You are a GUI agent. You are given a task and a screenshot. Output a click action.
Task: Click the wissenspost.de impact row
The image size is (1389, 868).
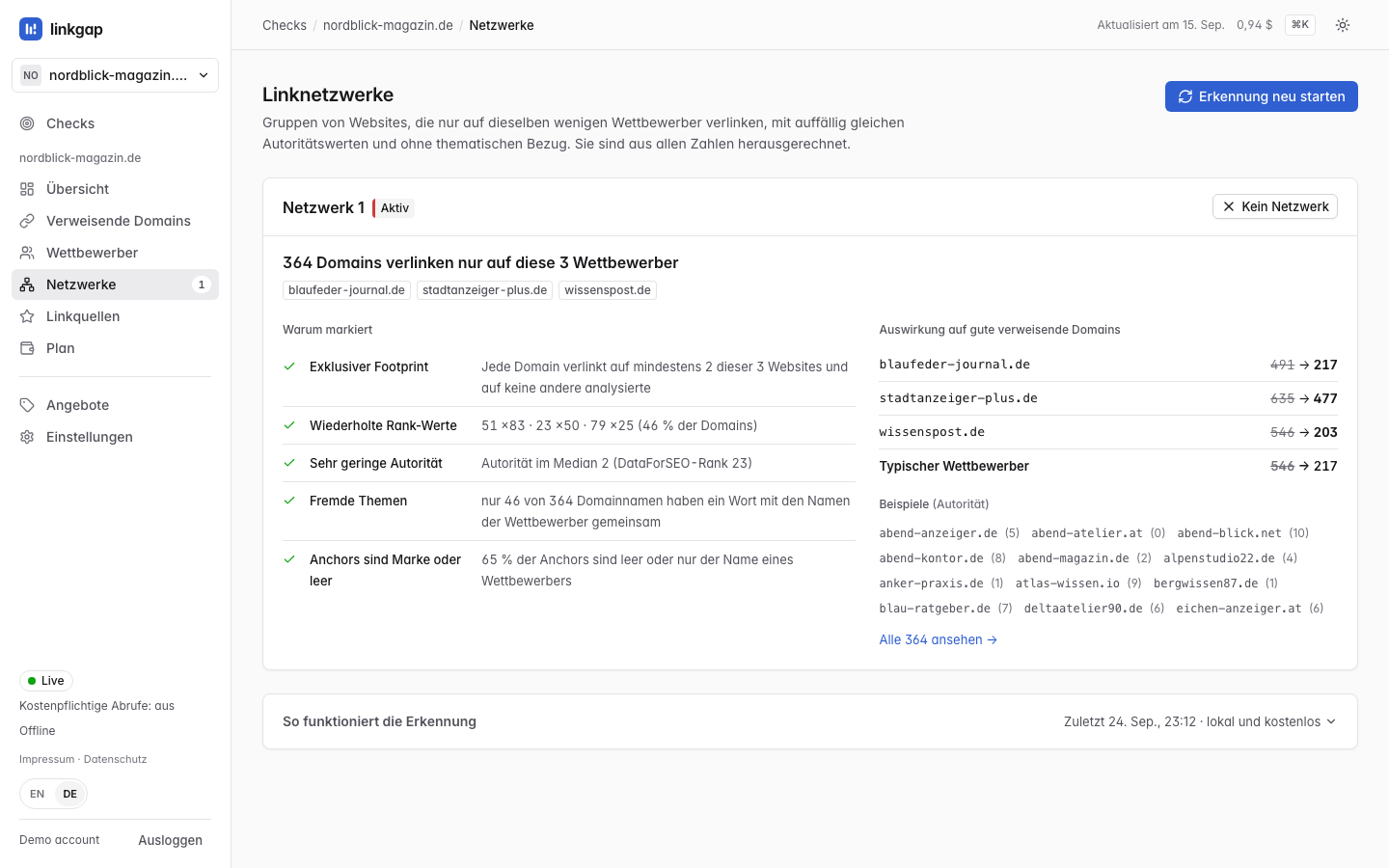tap(1108, 432)
